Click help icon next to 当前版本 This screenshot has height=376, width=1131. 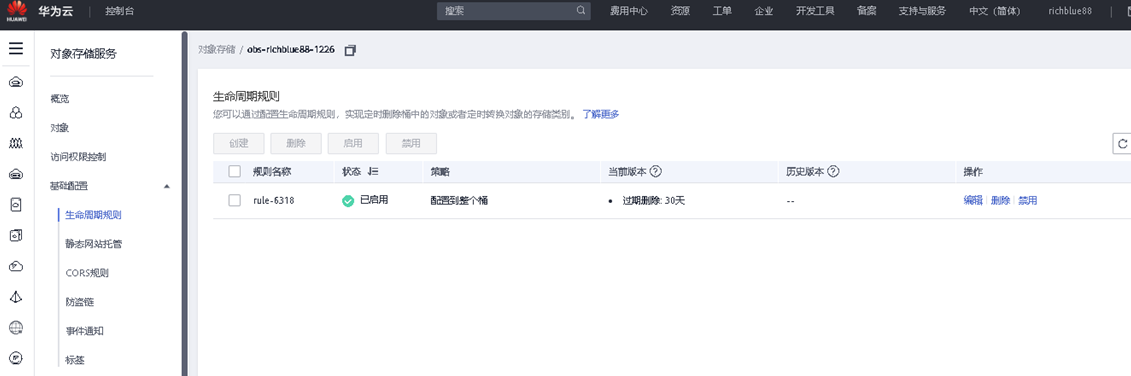[x=656, y=172]
